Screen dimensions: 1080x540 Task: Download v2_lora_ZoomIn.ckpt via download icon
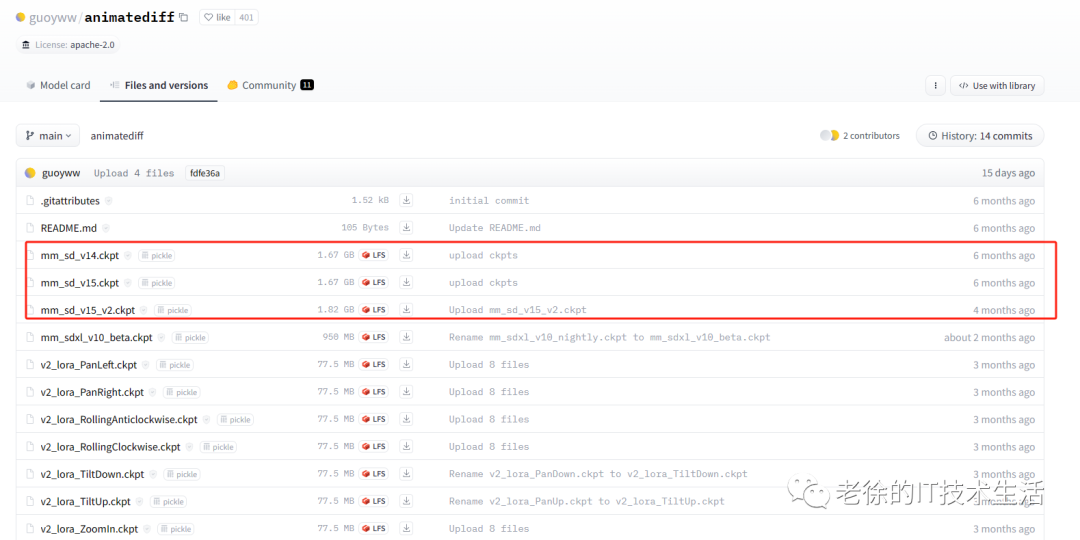pos(407,528)
